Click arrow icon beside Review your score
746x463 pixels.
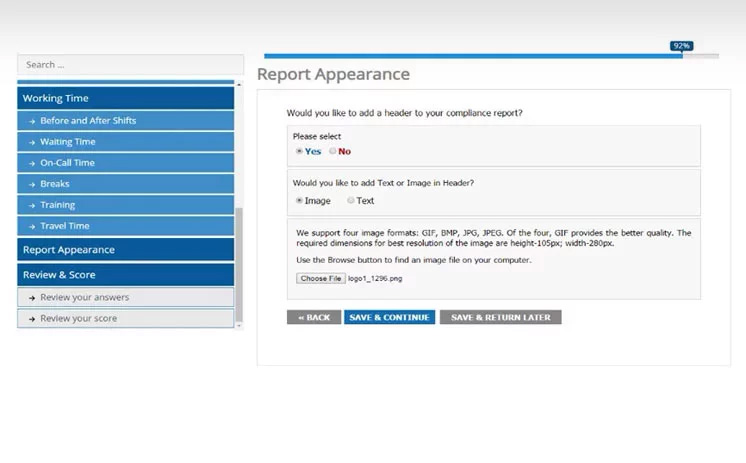pos(32,318)
